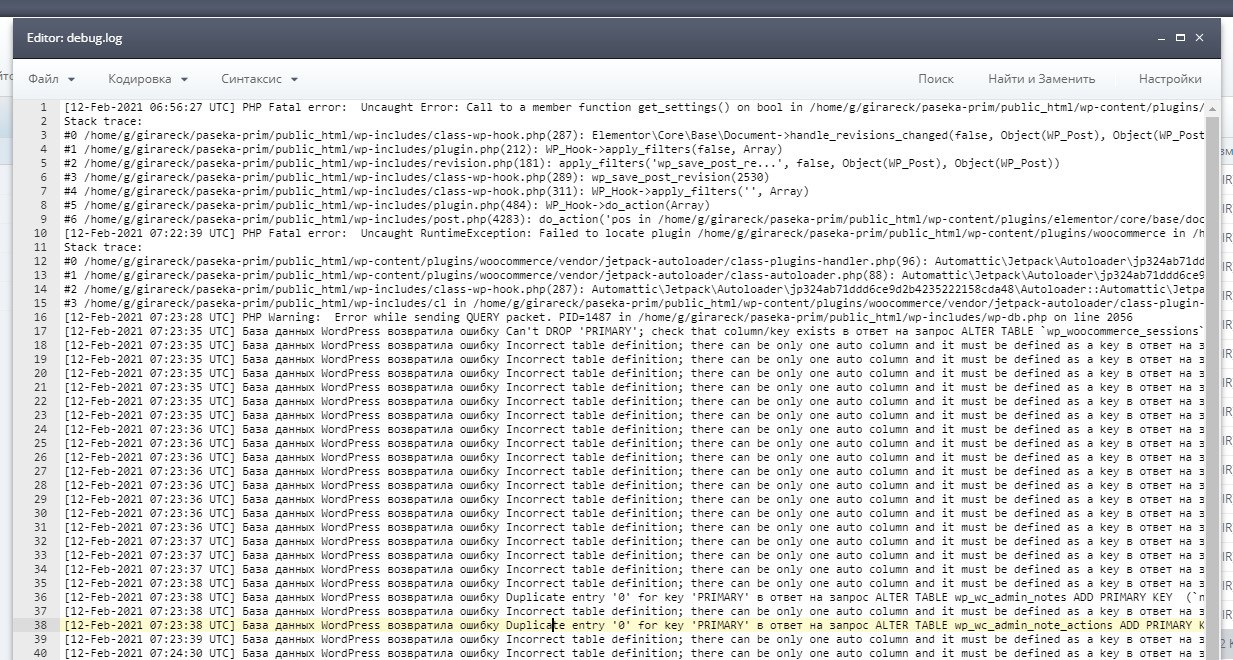Click the '07:24:30 UTC' log line
1233x660 pixels.
pos(635,653)
